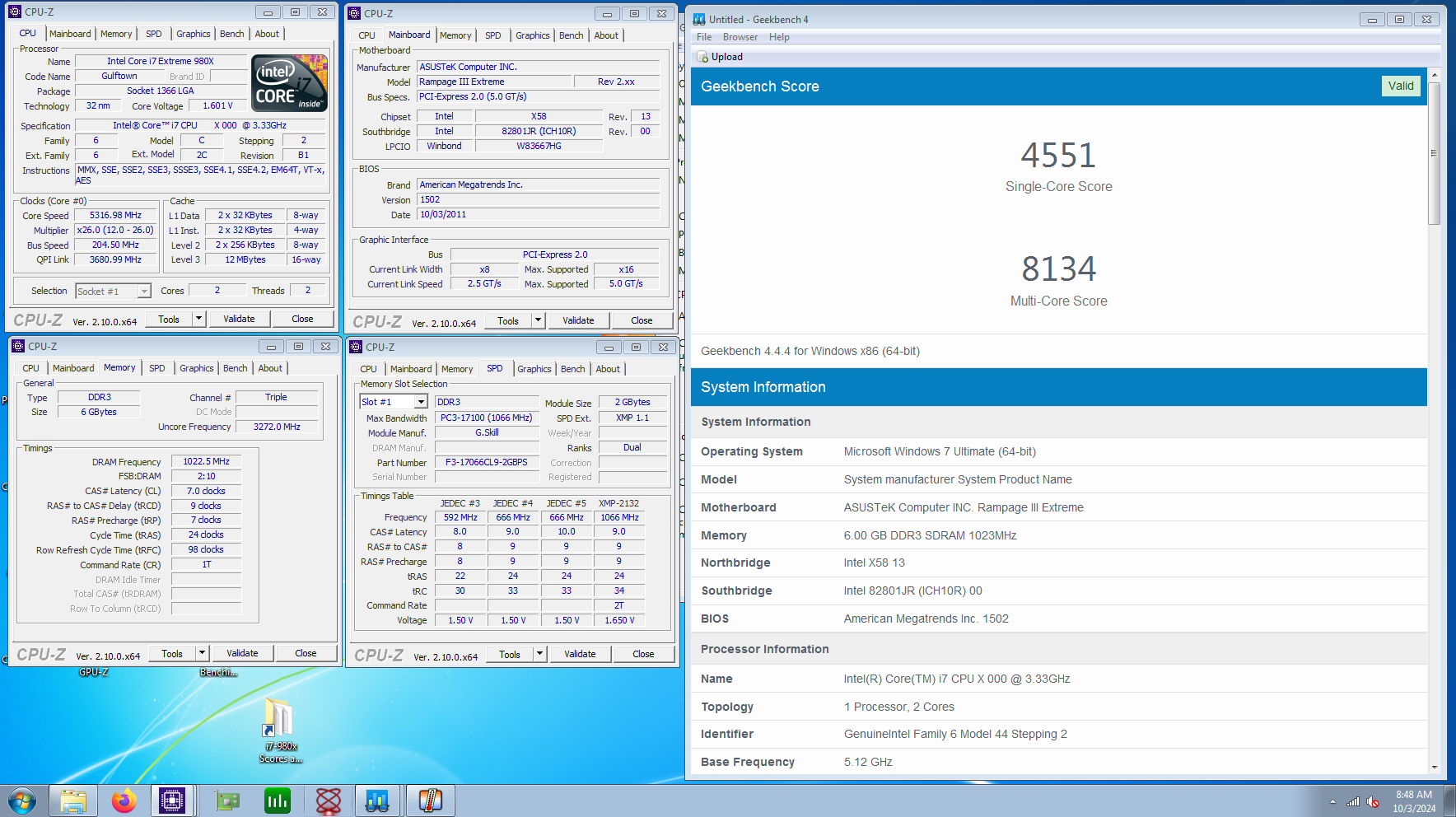
Task: Open Tools dropdown arrow in SPD window
Action: tap(539, 654)
